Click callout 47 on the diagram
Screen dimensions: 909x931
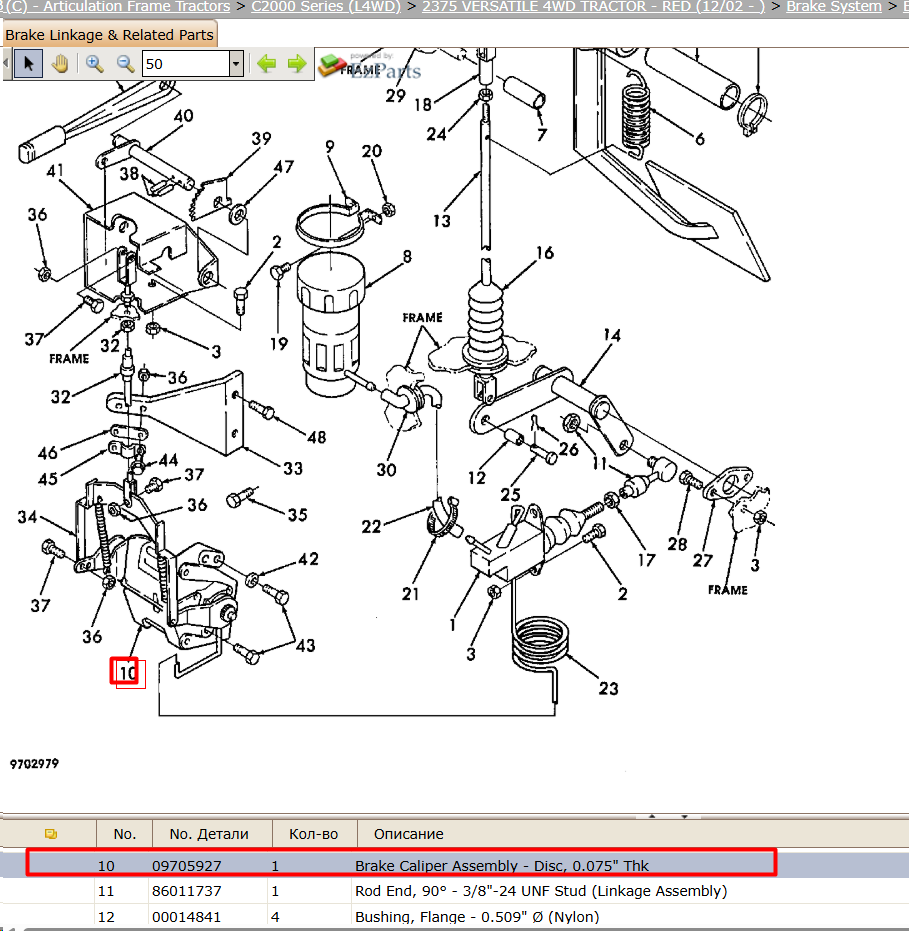tap(283, 167)
